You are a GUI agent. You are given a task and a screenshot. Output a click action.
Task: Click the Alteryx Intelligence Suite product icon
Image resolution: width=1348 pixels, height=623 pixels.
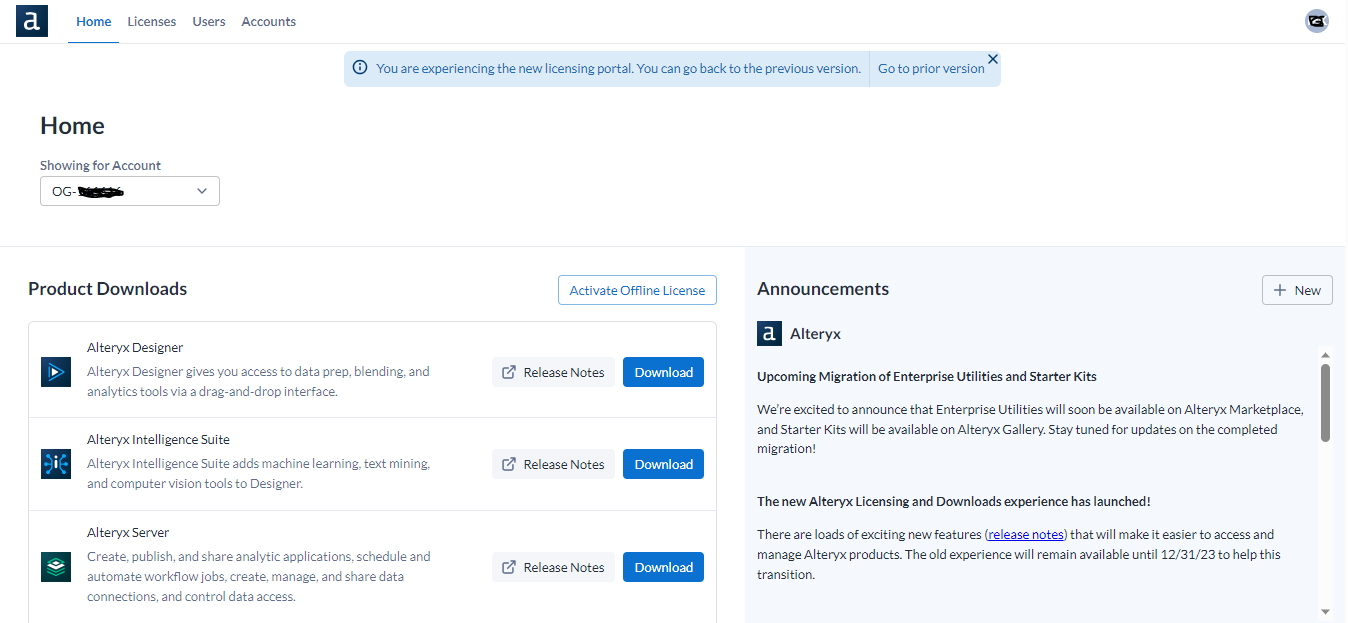[56, 464]
